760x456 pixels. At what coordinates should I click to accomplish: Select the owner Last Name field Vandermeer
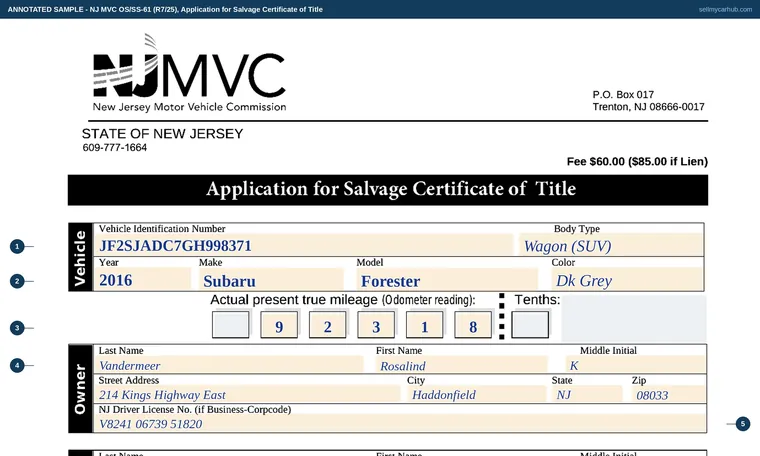[x=229, y=365]
